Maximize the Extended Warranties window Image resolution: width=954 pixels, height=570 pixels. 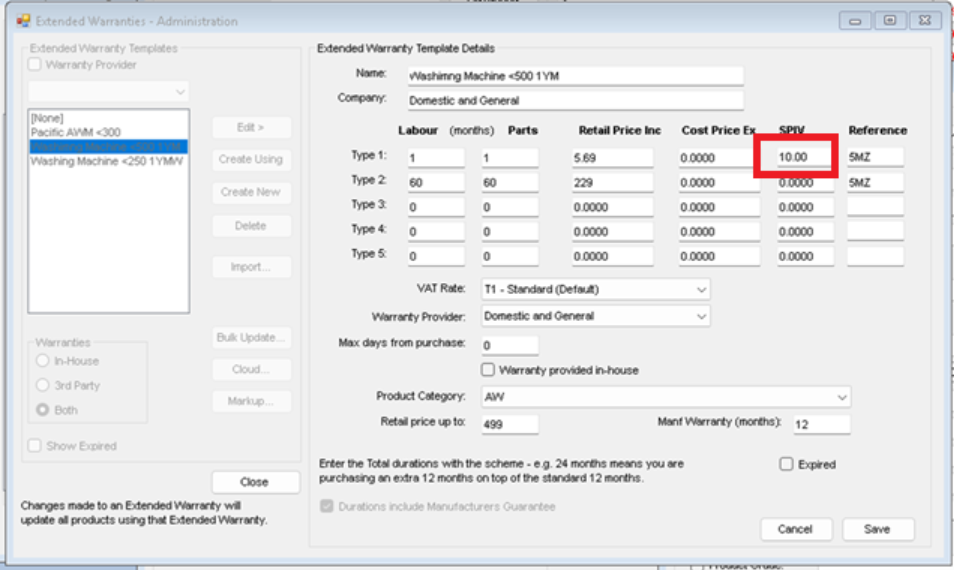(890, 21)
